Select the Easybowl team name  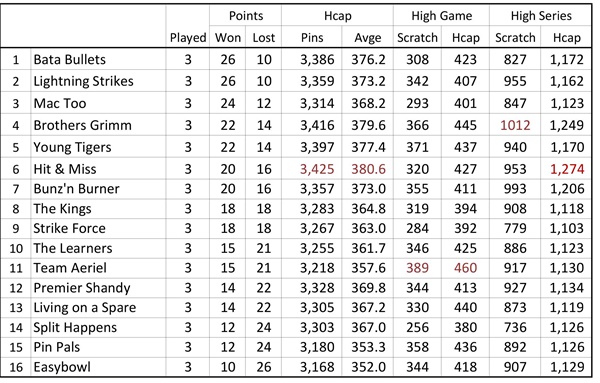pyautogui.click(x=62, y=367)
